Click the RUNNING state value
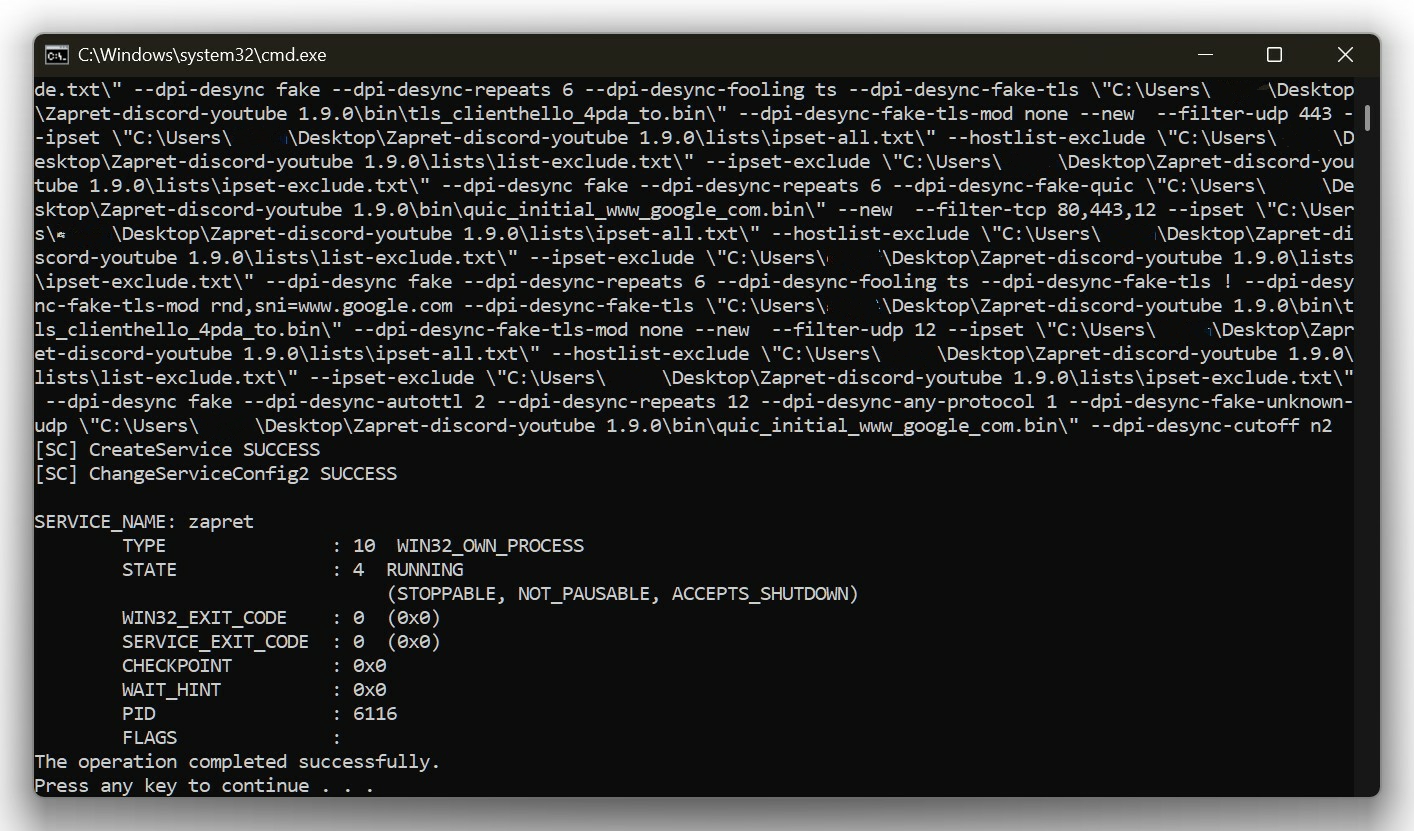Viewport: 1414px width, 831px height. coord(424,570)
